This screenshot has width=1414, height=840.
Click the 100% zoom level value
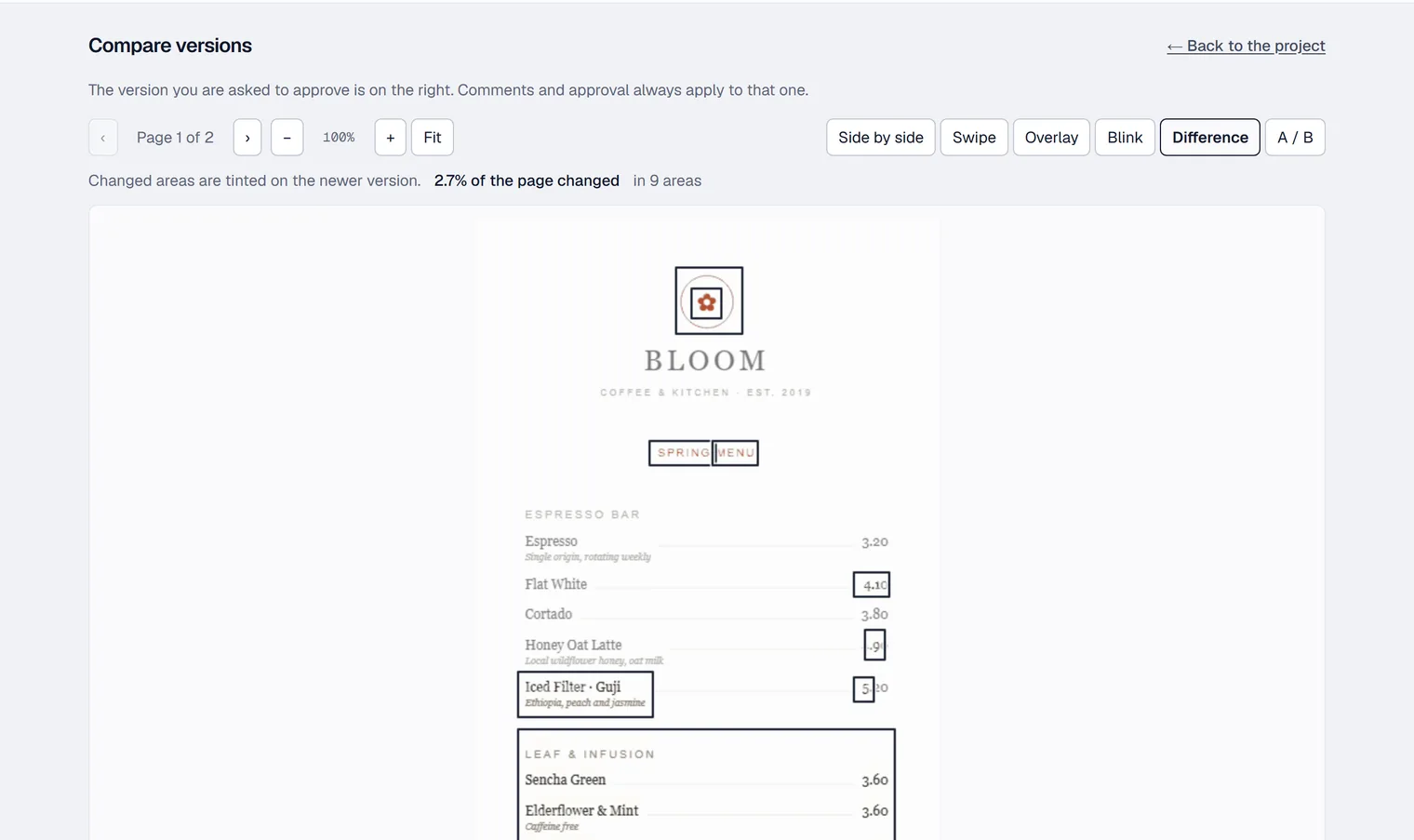[339, 138]
